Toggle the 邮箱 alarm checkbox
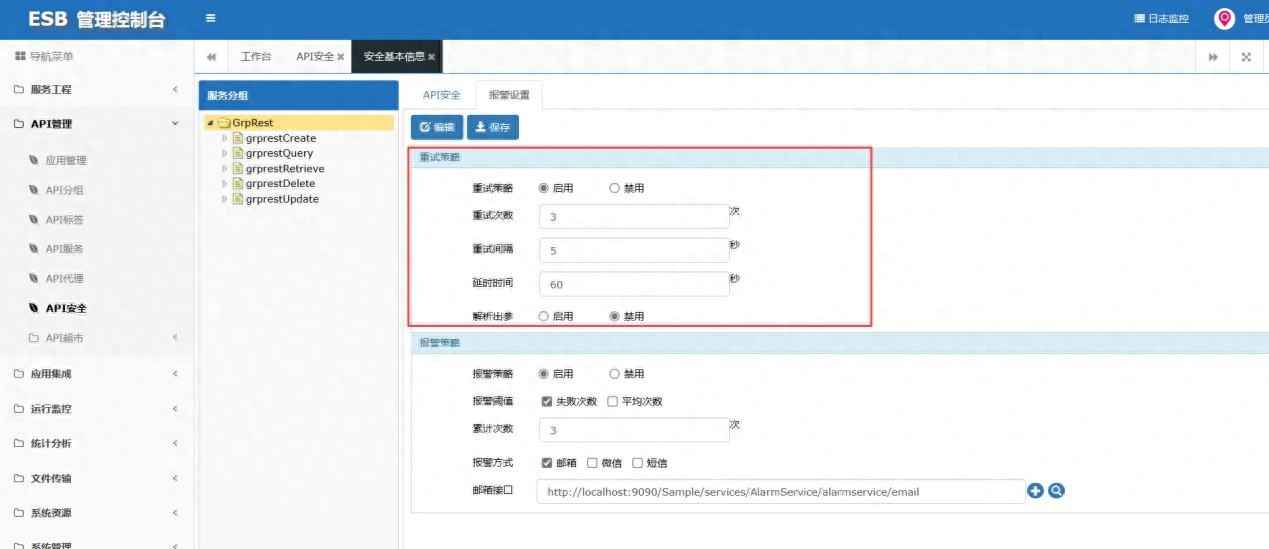The width and height of the screenshot is (1269, 549). 547,463
